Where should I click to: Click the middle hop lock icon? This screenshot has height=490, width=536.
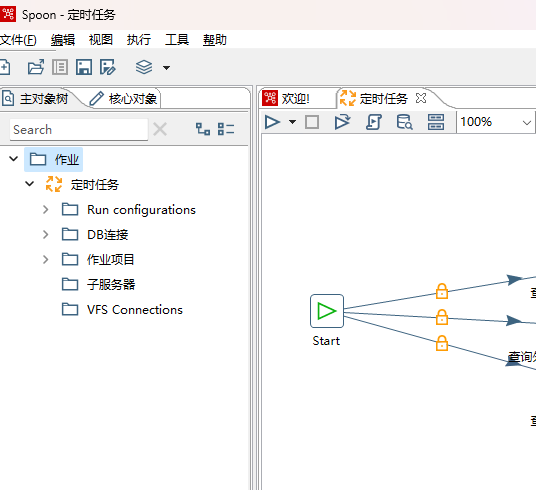pyautogui.click(x=442, y=317)
